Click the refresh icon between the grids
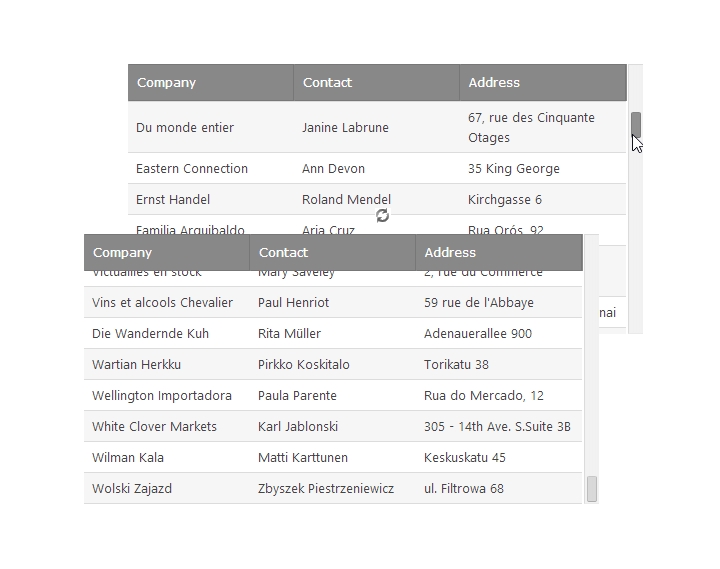 382,215
